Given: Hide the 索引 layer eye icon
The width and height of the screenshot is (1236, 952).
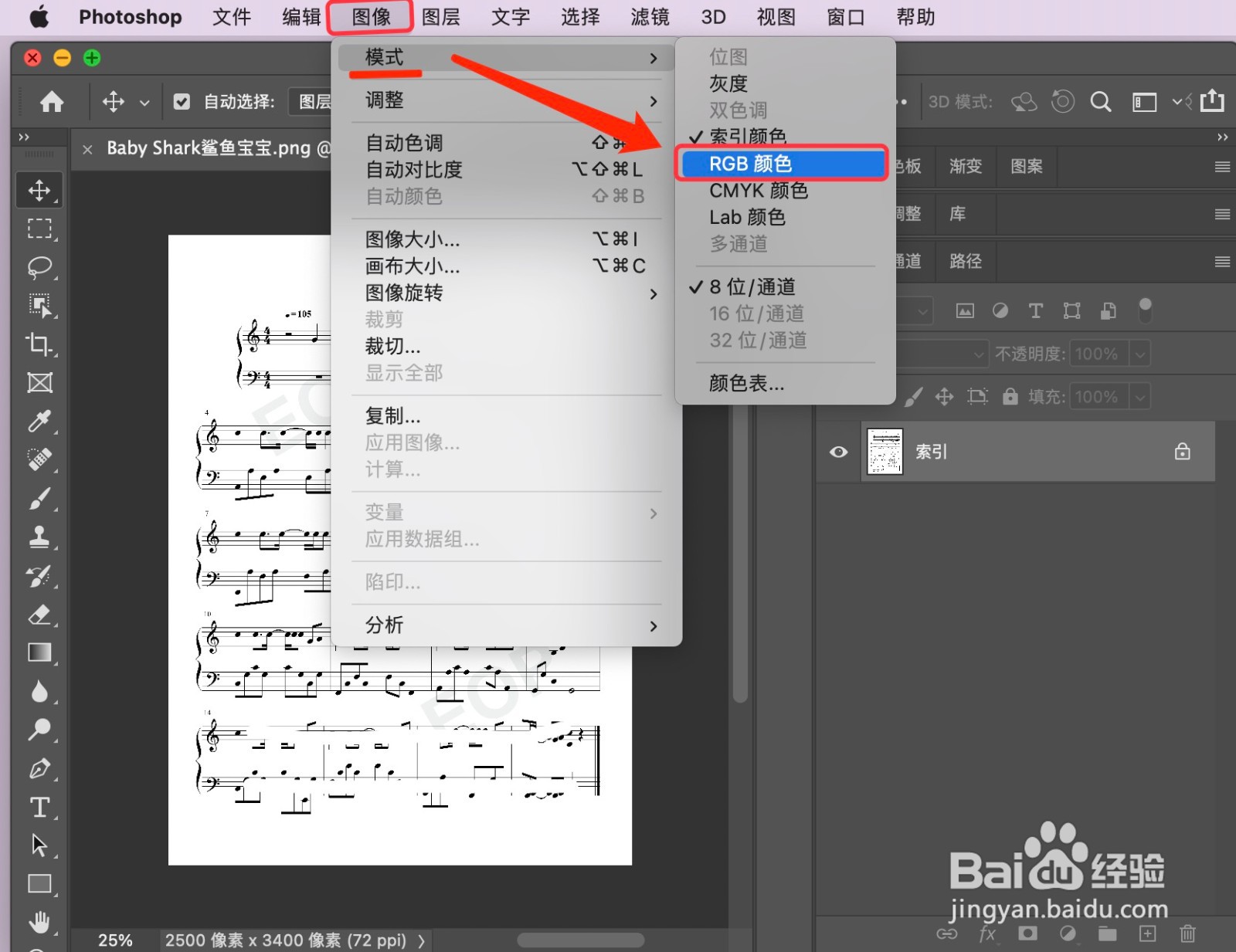Looking at the screenshot, I should [x=838, y=452].
